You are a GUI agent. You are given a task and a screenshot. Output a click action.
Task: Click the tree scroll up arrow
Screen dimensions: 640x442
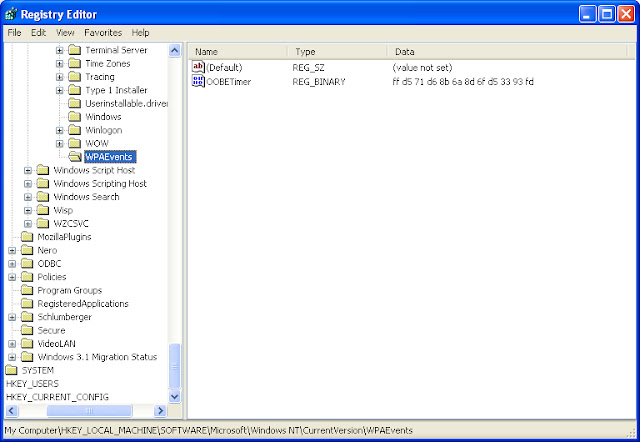[x=175, y=51]
